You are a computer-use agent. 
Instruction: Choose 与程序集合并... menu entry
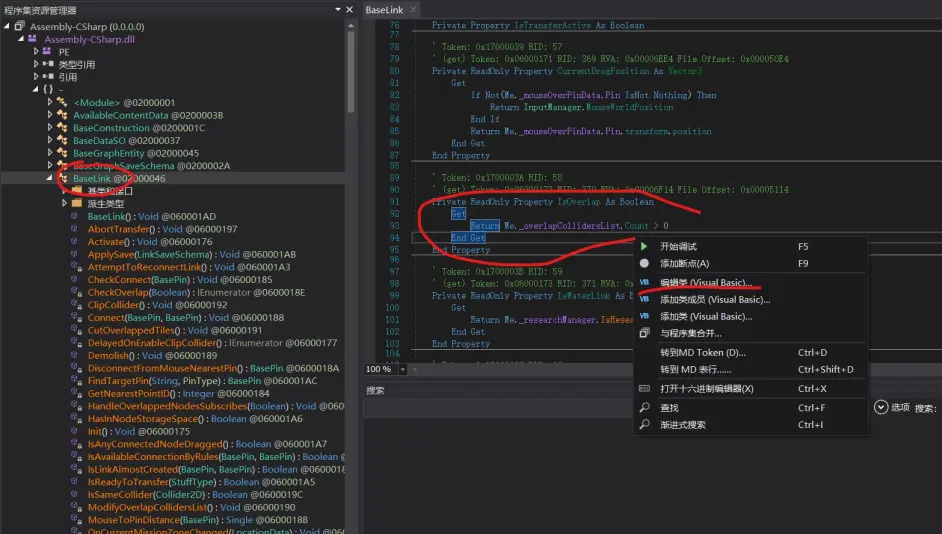(751, 333)
